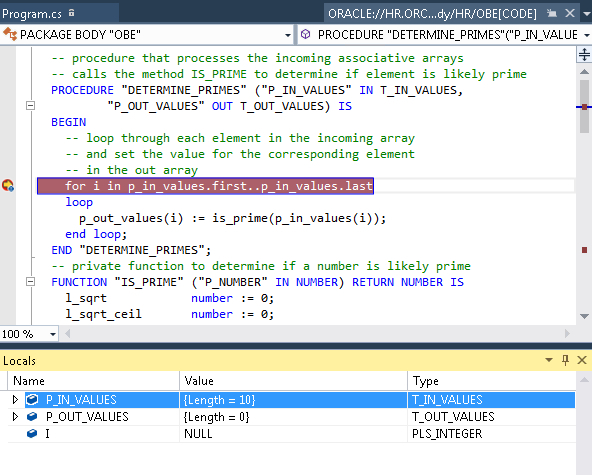Viewport: 592px width, 475px height.
Task: Click the procedure cube icon beside DETERMINE_PRIMES
Action: click(305, 35)
